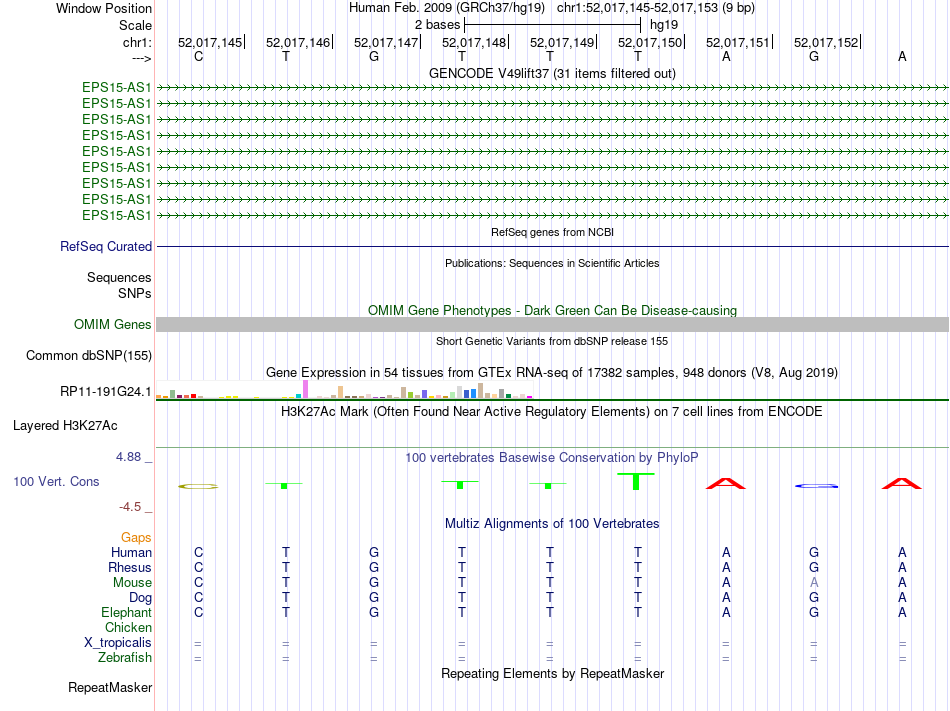Click the Elephant species label
This screenshot has width=950, height=711.
[126, 612]
